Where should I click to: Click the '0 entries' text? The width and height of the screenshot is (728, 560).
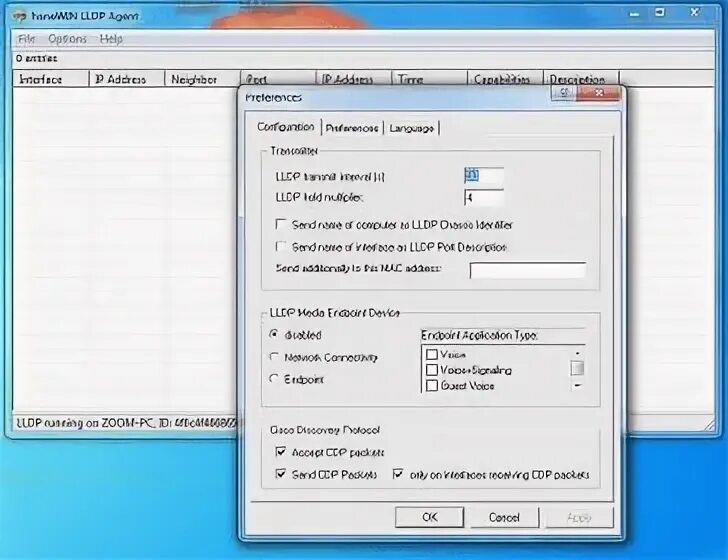point(37,59)
